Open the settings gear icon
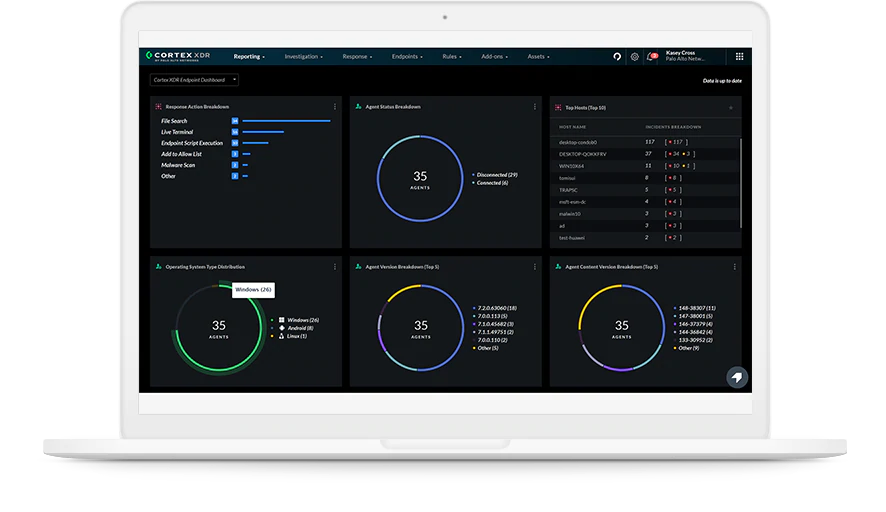Screen dimensions: 886x512 (x=635, y=57)
